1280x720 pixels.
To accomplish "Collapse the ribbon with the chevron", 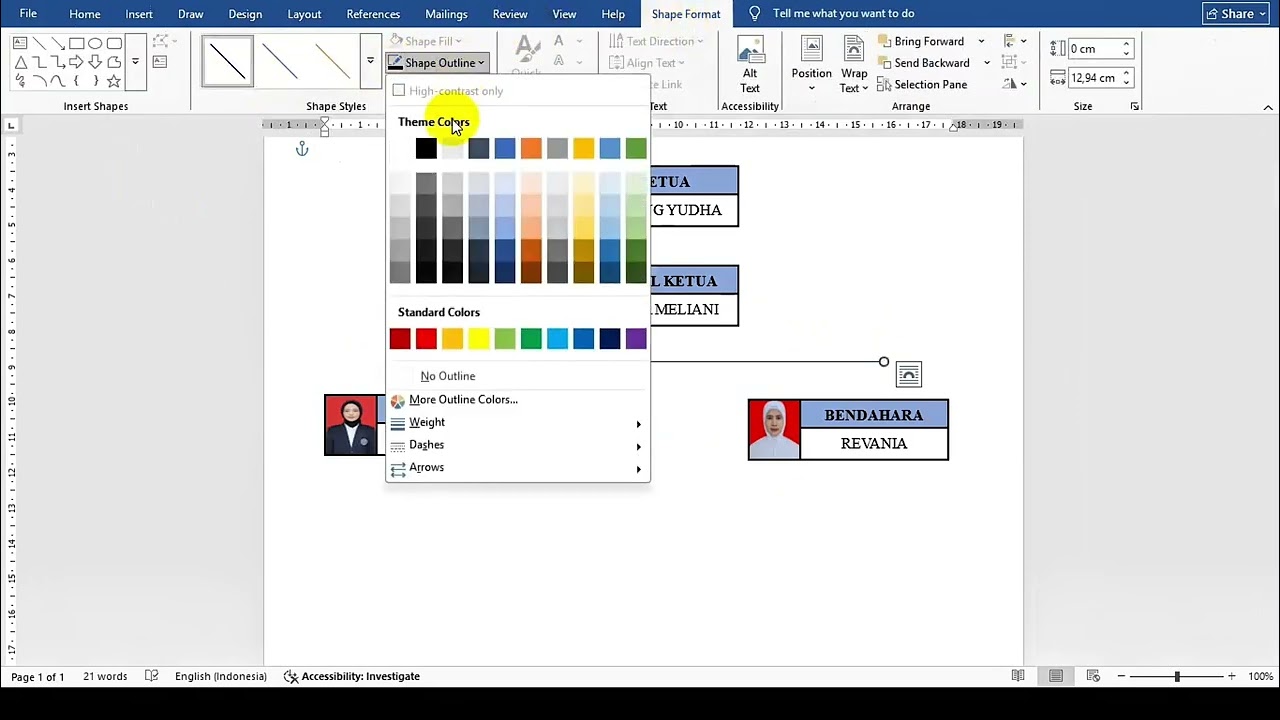I will 1268,107.
